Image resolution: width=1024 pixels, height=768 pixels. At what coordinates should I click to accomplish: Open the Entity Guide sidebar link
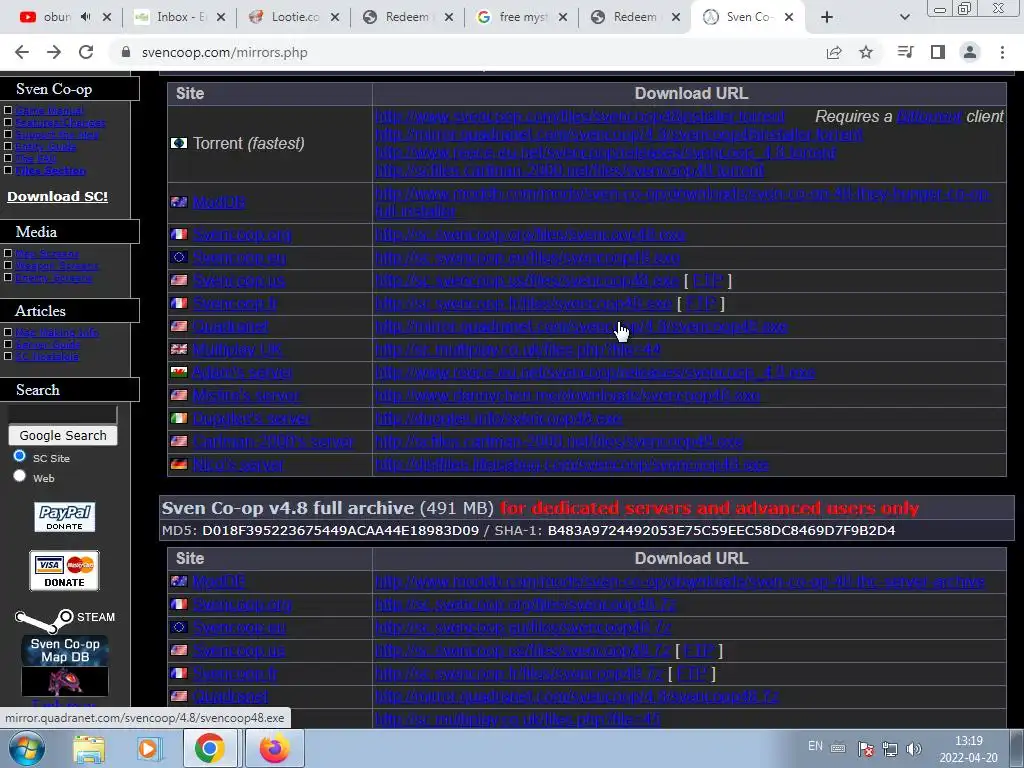coord(46,146)
